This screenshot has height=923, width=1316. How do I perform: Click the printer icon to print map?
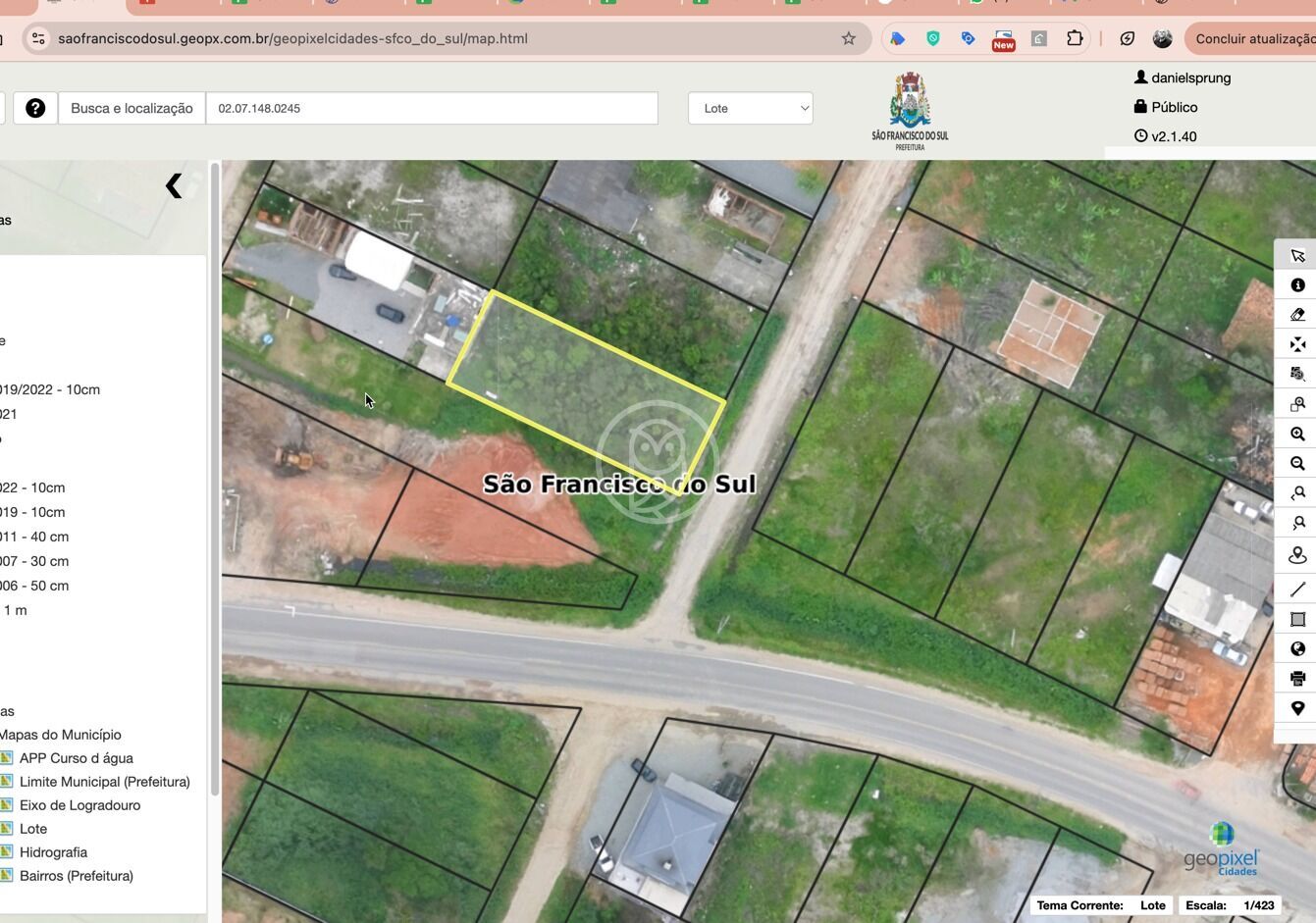(1297, 678)
